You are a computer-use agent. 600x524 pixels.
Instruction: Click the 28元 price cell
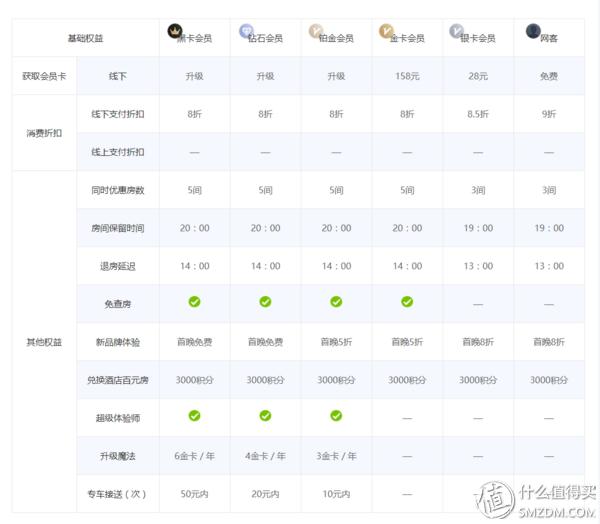[x=478, y=76]
